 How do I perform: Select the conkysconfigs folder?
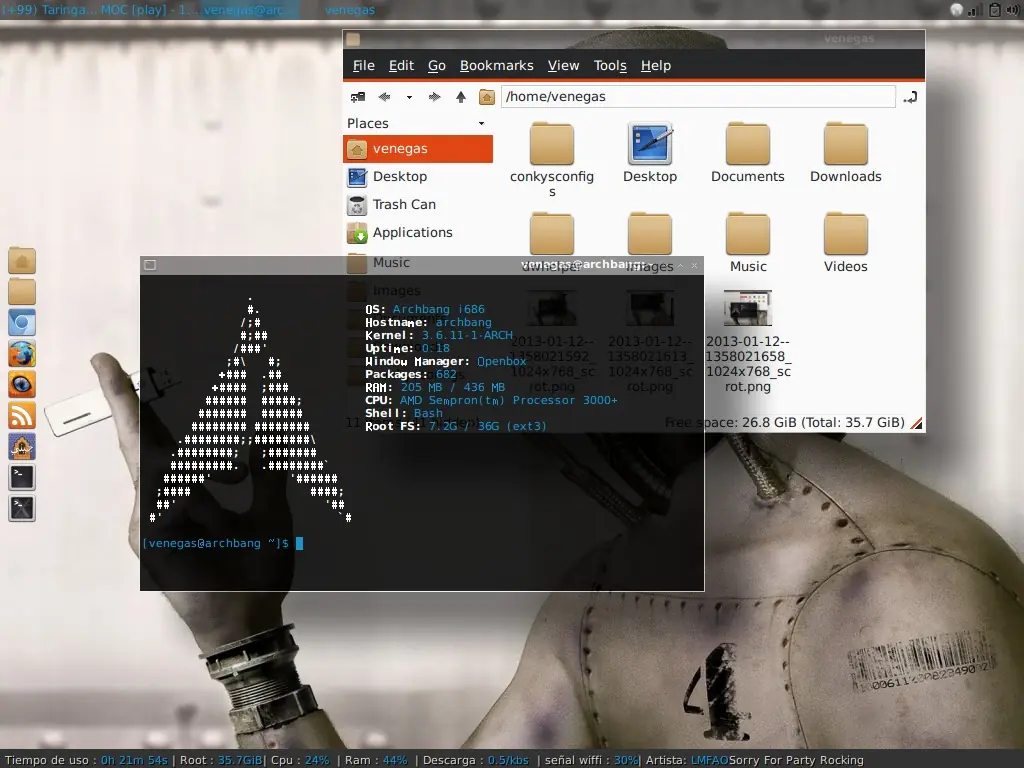(552, 159)
